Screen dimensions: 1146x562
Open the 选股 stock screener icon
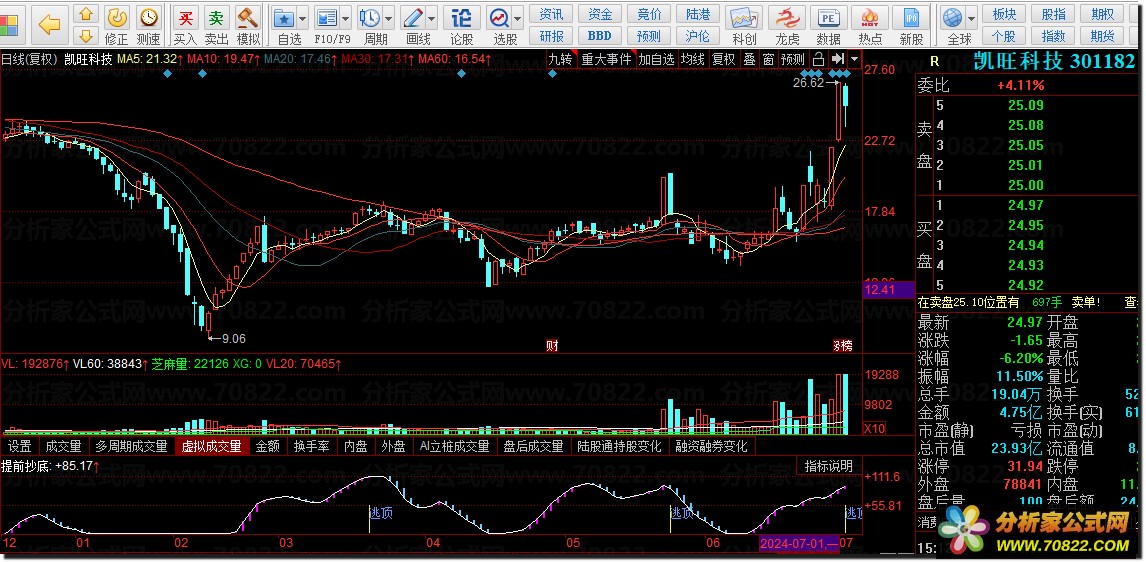[x=500, y=18]
